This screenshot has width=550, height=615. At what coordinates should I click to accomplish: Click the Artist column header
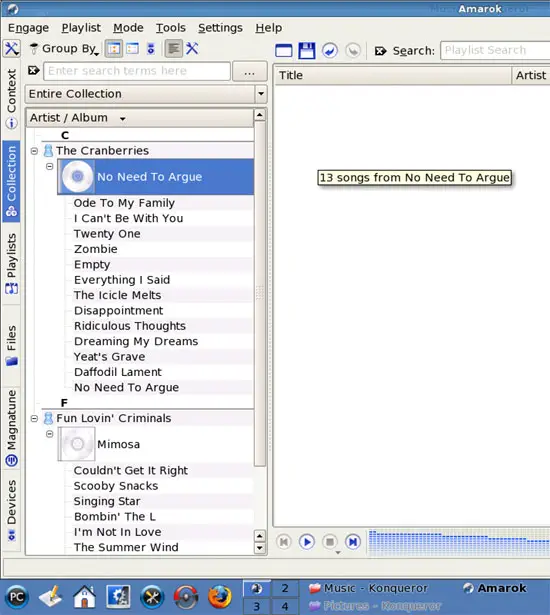(531, 75)
